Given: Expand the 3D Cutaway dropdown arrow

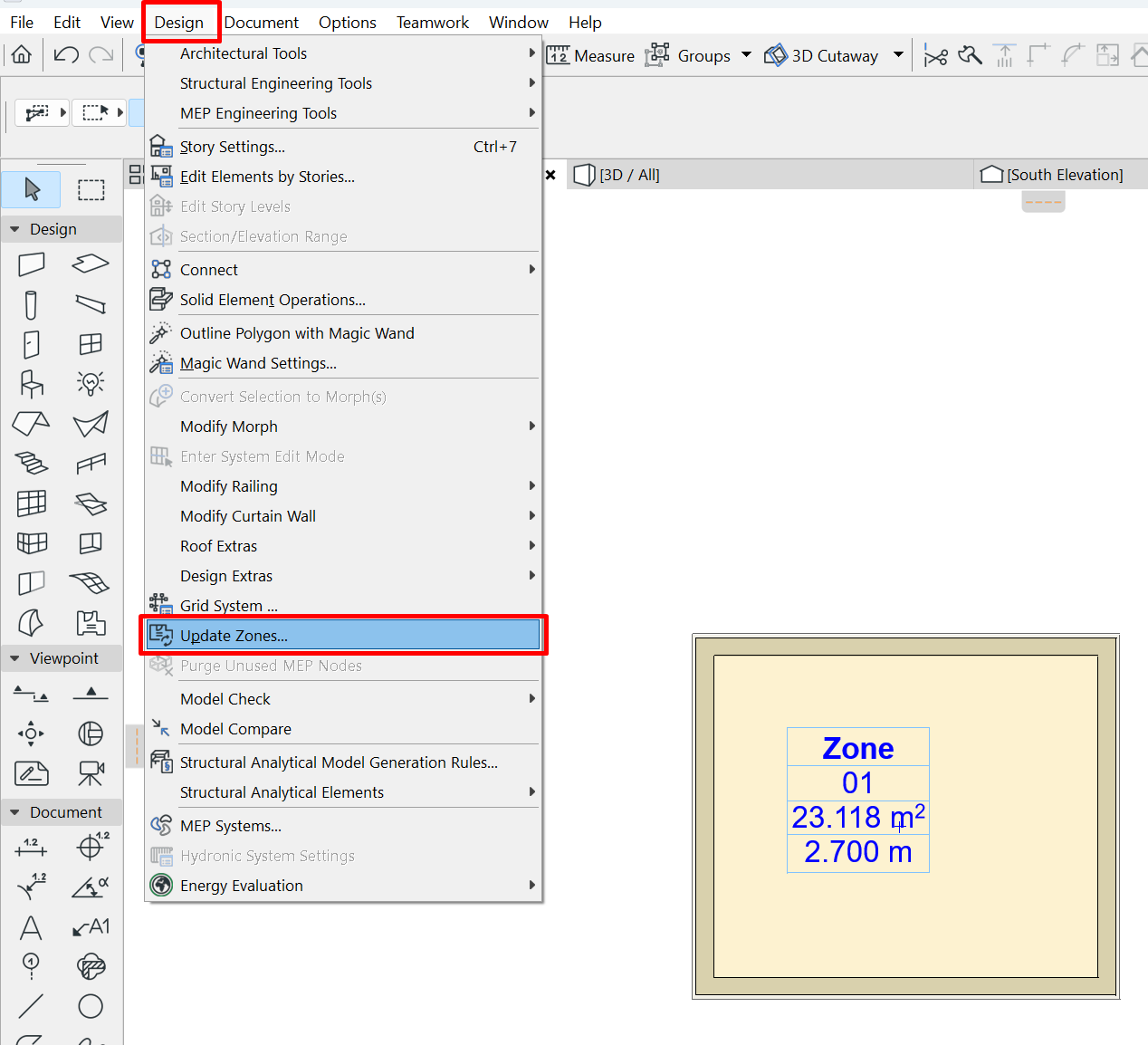Looking at the screenshot, I should 898,55.
